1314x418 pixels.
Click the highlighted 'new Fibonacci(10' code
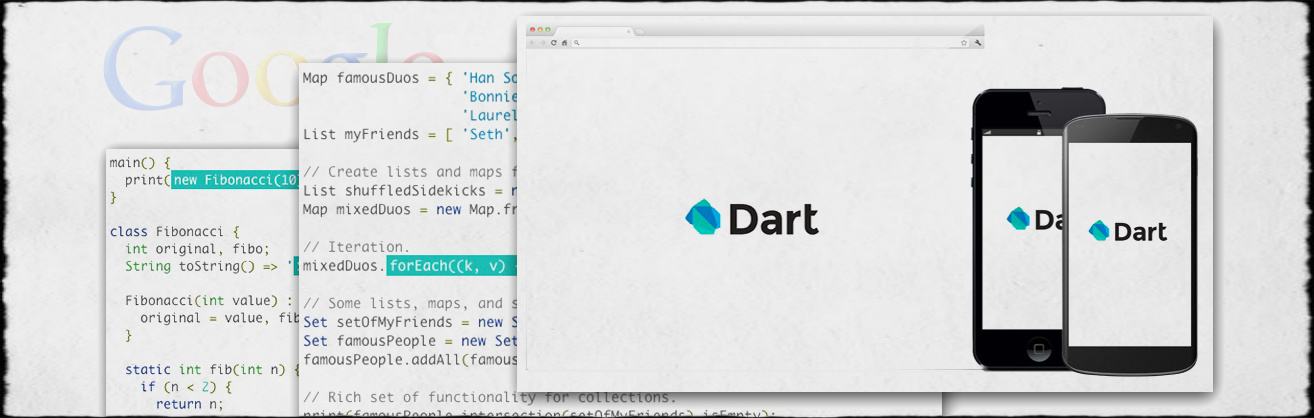click(235, 180)
